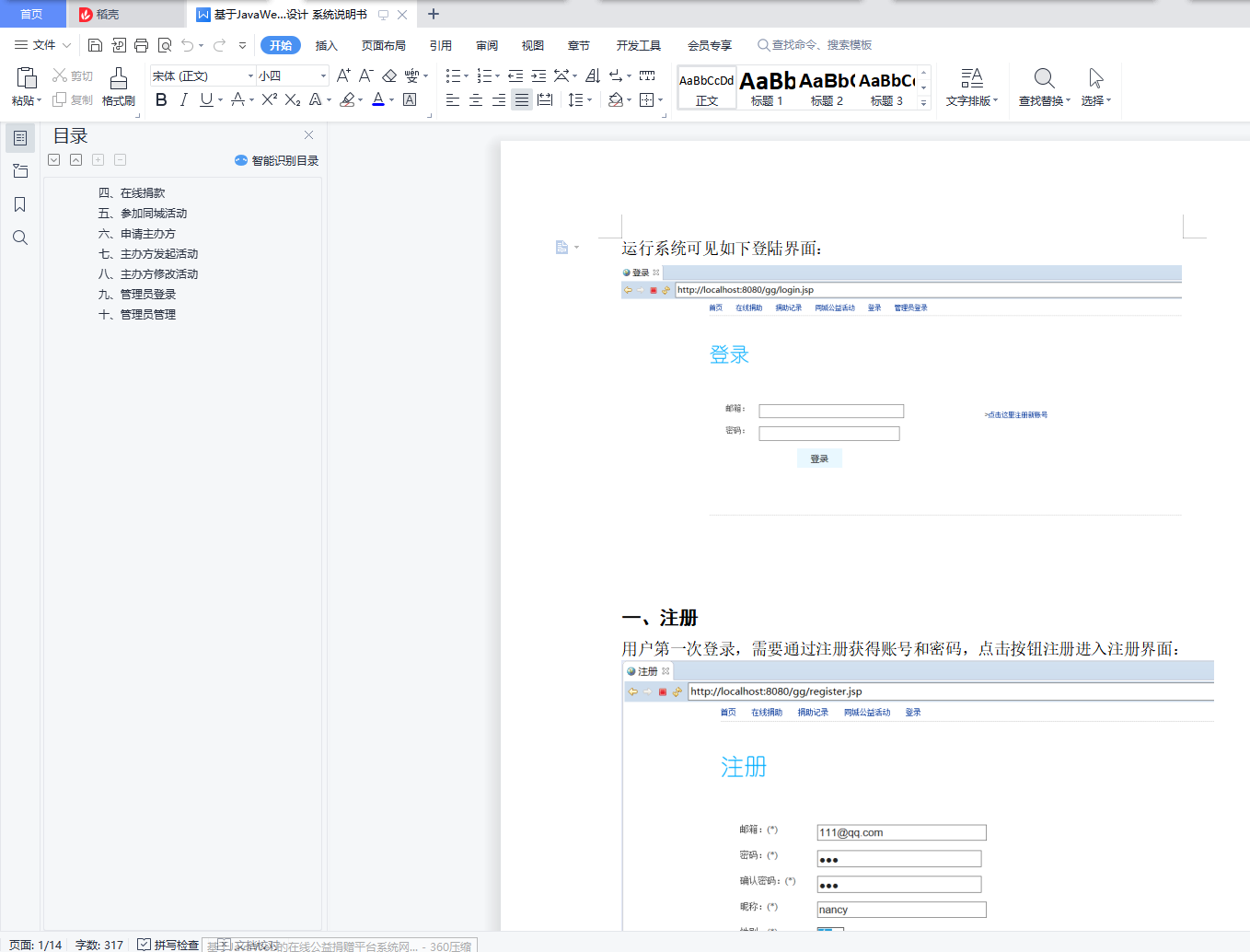Switch to the 审阅 ribbon tab
Image resolution: width=1250 pixels, height=952 pixels.
[x=487, y=45]
